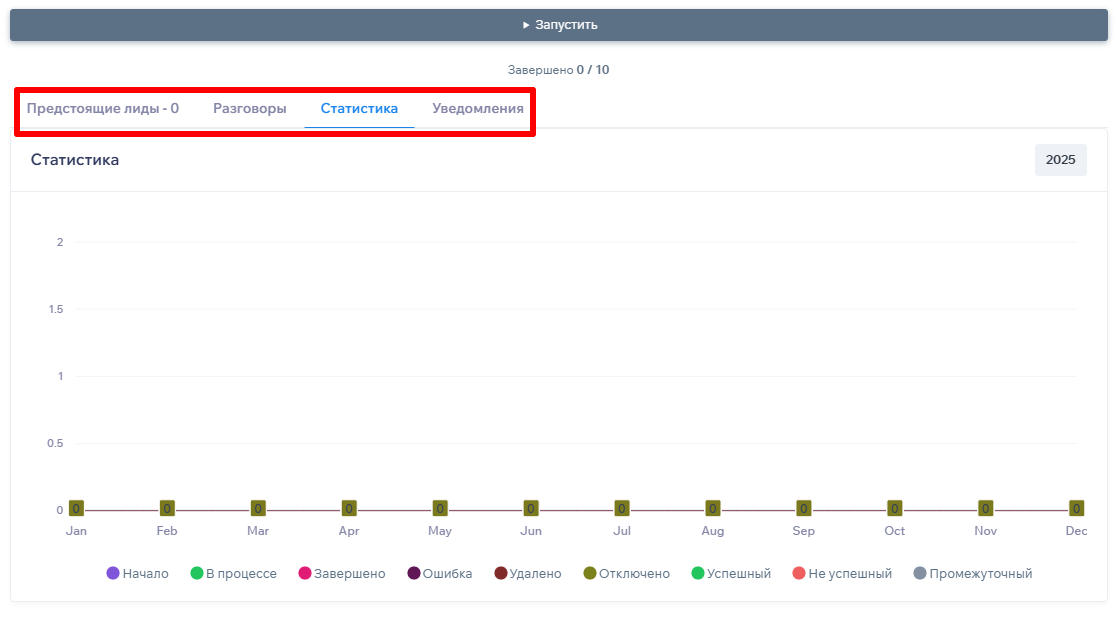This screenshot has width=1116, height=627.
Task: Toggle the Начало legend series
Action: (137, 574)
